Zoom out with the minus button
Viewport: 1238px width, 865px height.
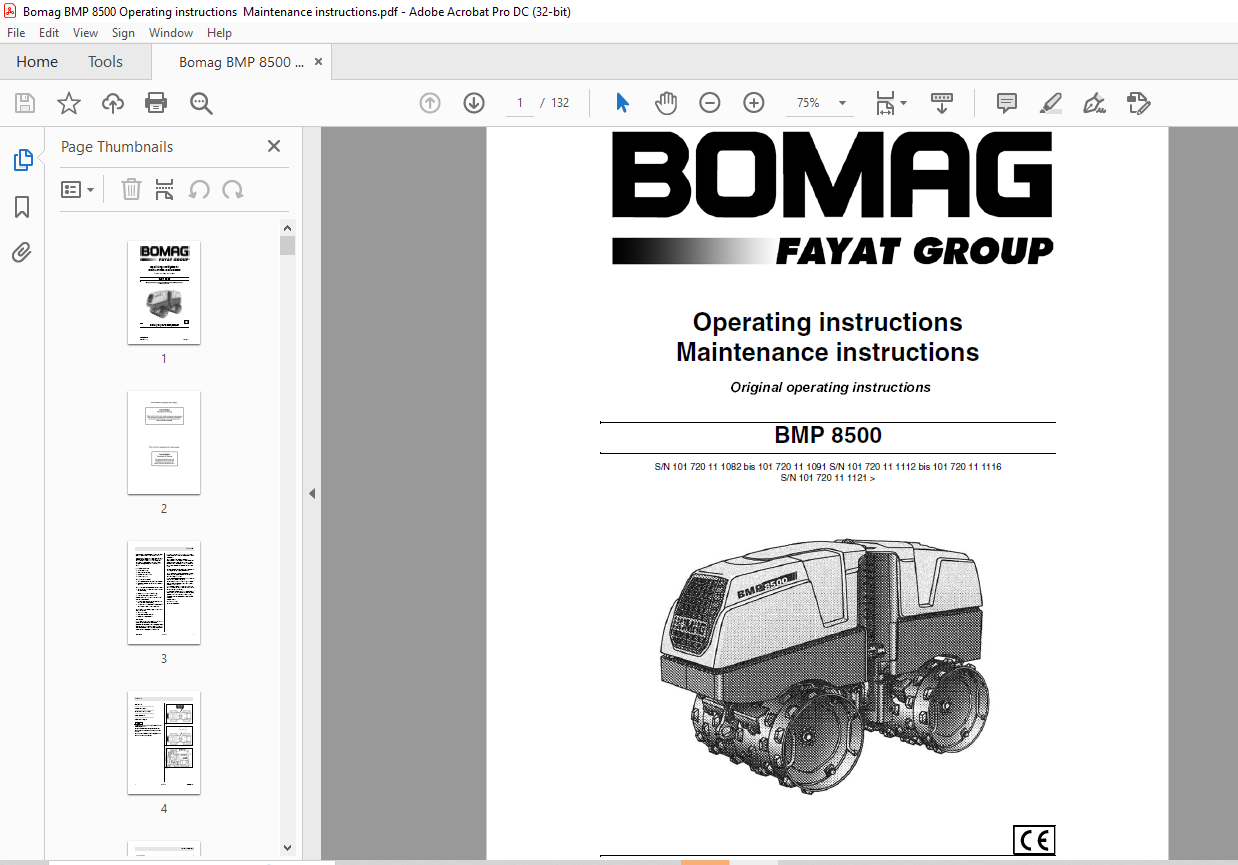(x=710, y=103)
